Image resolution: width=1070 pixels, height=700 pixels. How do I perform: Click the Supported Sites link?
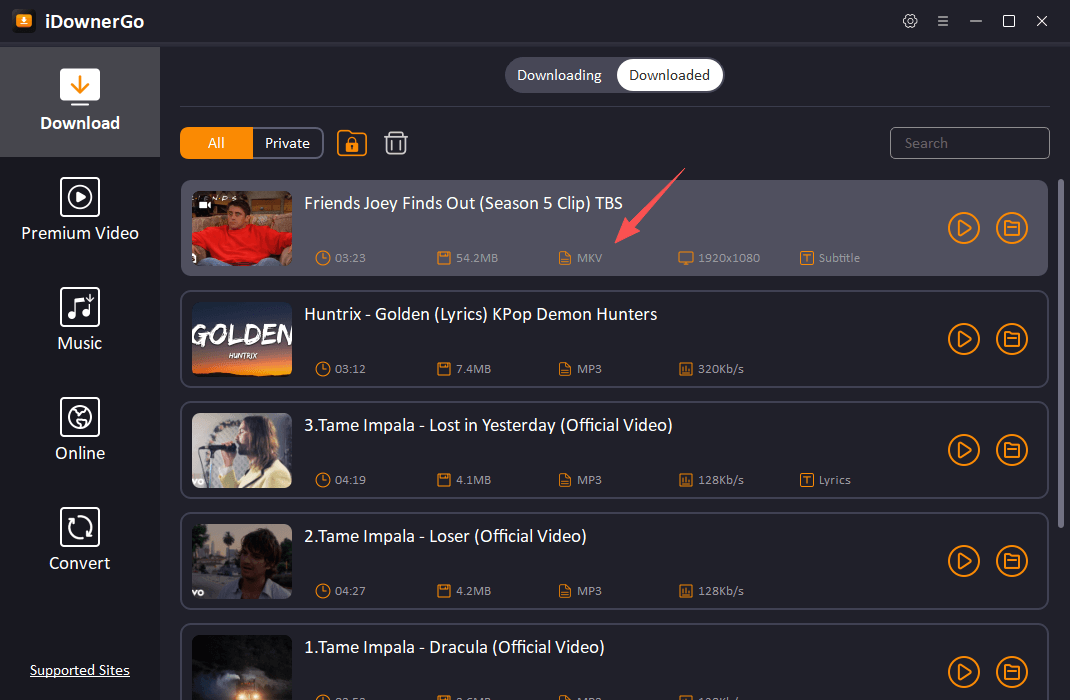(x=80, y=670)
